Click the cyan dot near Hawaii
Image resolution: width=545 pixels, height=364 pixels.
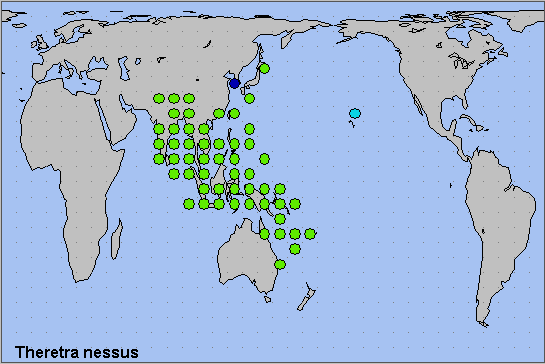click(355, 113)
